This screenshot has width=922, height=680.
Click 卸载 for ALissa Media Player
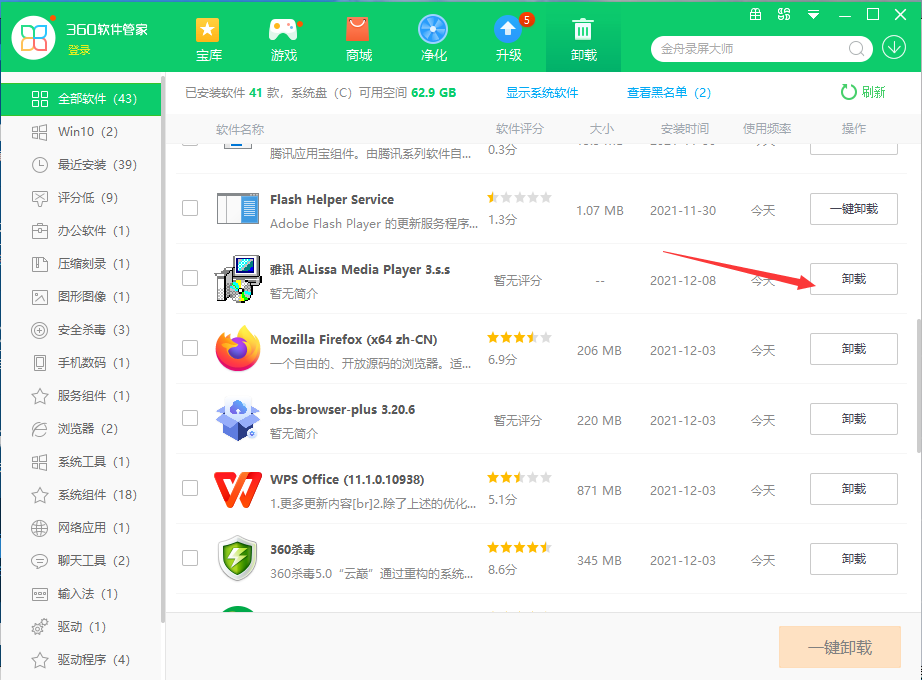coord(854,279)
